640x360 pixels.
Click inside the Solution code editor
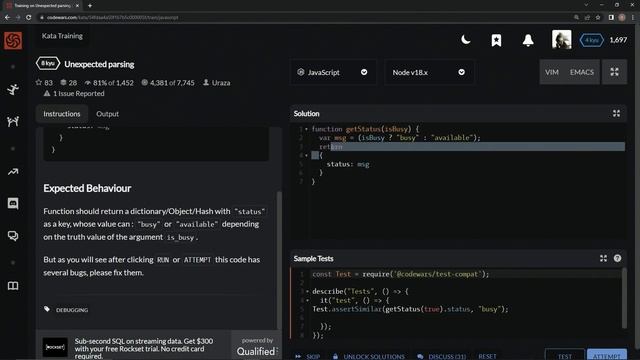[x=458, y=182]
